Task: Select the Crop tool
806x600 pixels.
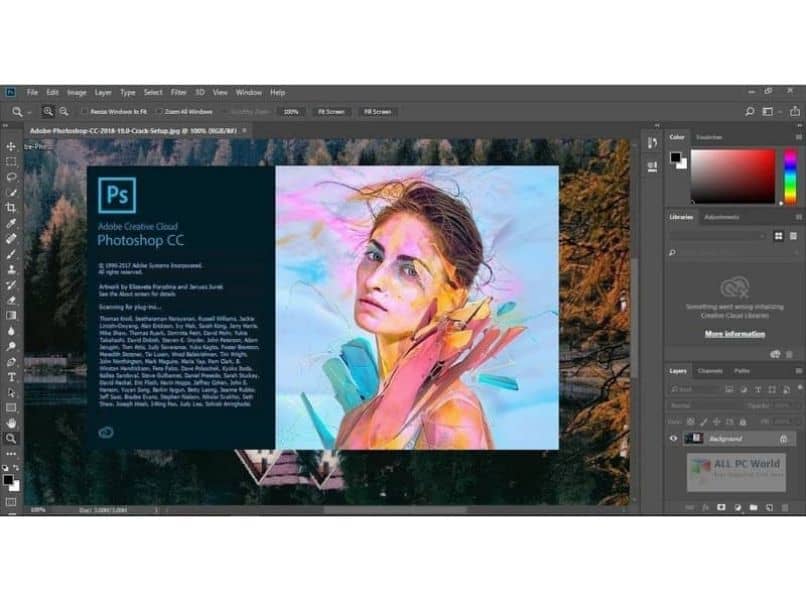Action: 11,208
